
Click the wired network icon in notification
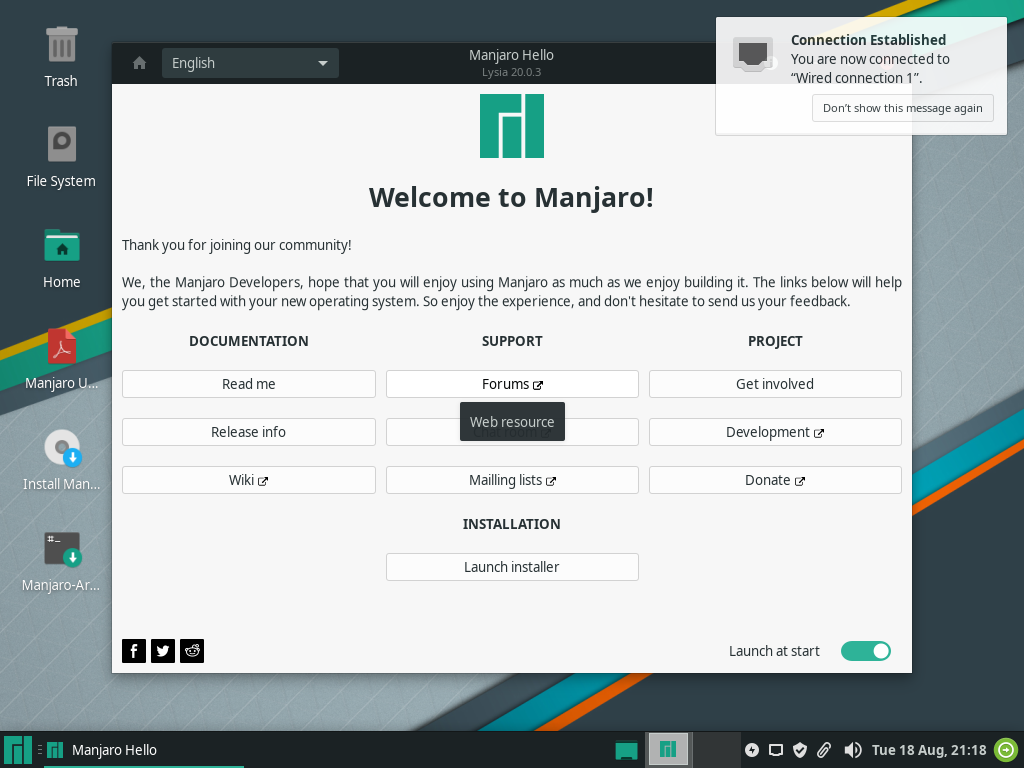[x=753, y=54]
